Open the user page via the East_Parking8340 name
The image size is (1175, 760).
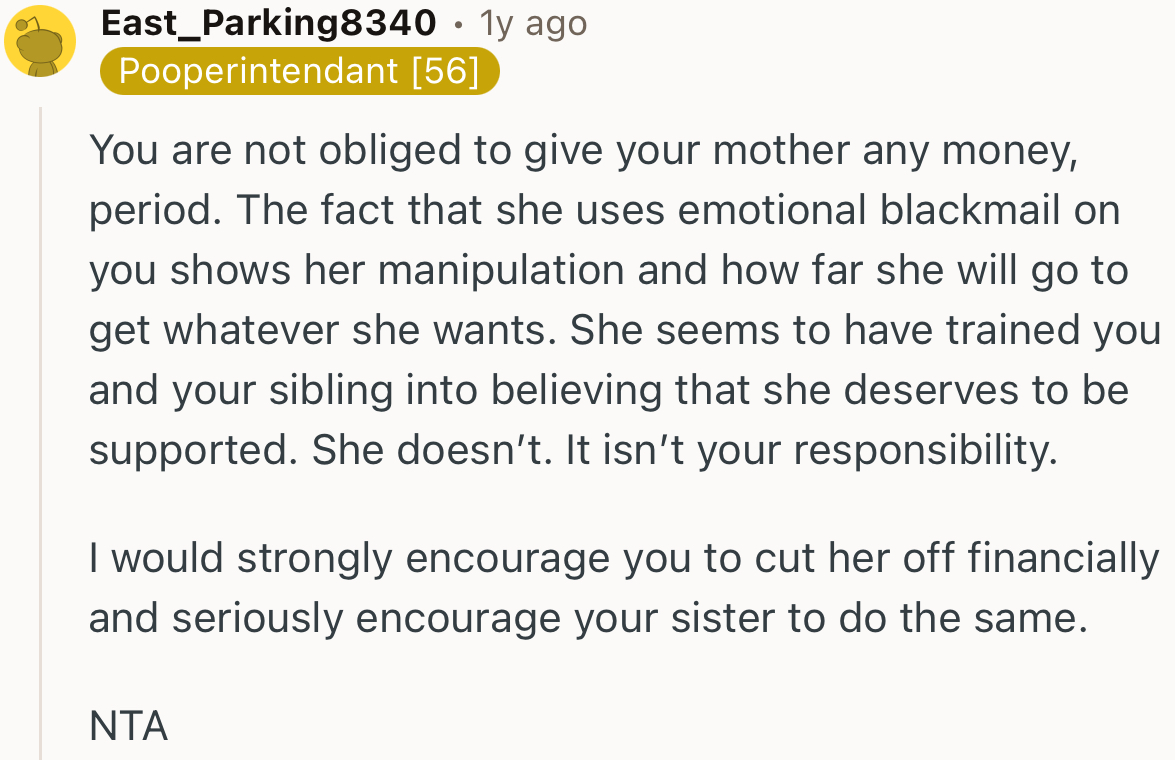click(266, 22)
